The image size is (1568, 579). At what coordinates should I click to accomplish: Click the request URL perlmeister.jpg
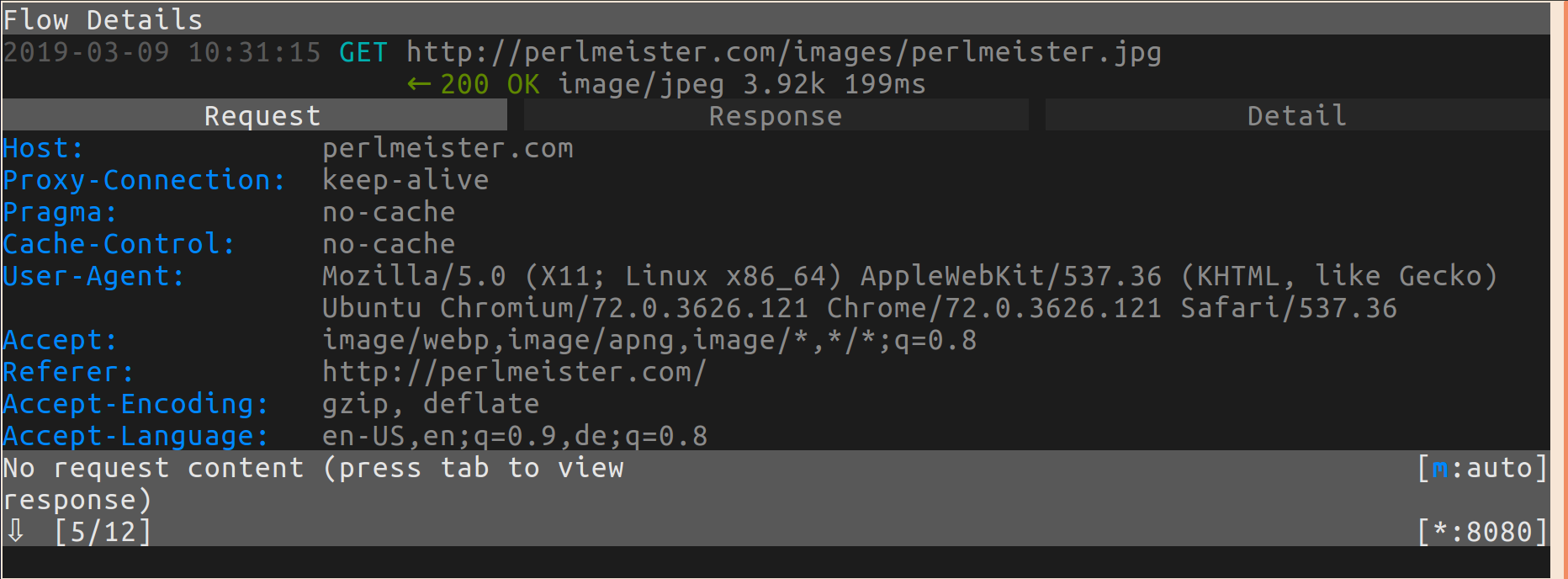click(784, 52)
